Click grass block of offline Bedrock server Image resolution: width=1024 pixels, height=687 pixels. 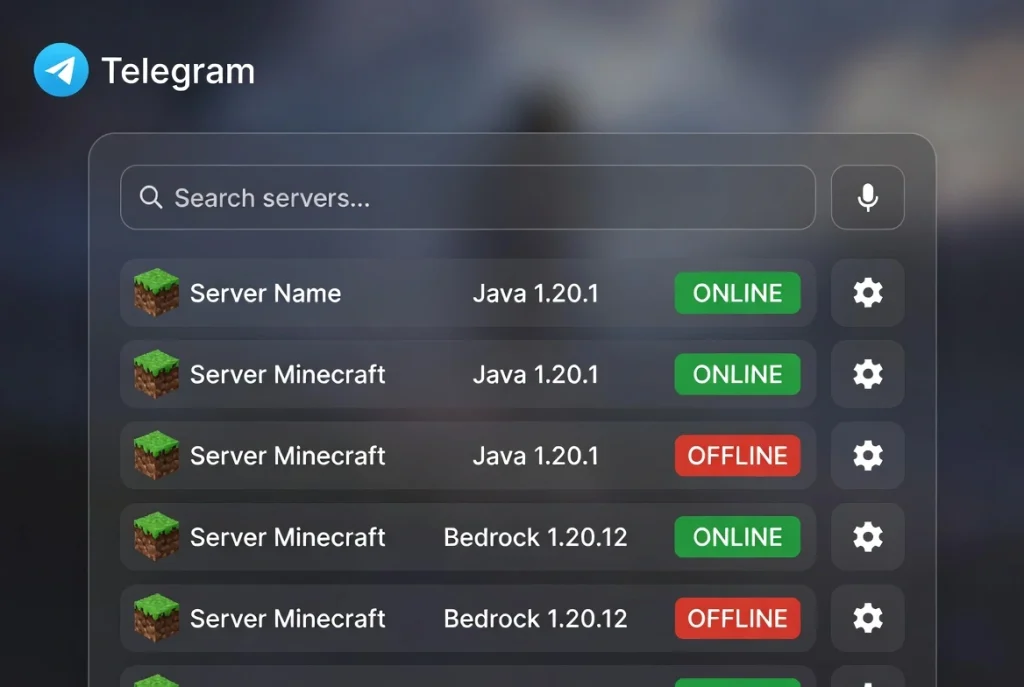(156, 618)
